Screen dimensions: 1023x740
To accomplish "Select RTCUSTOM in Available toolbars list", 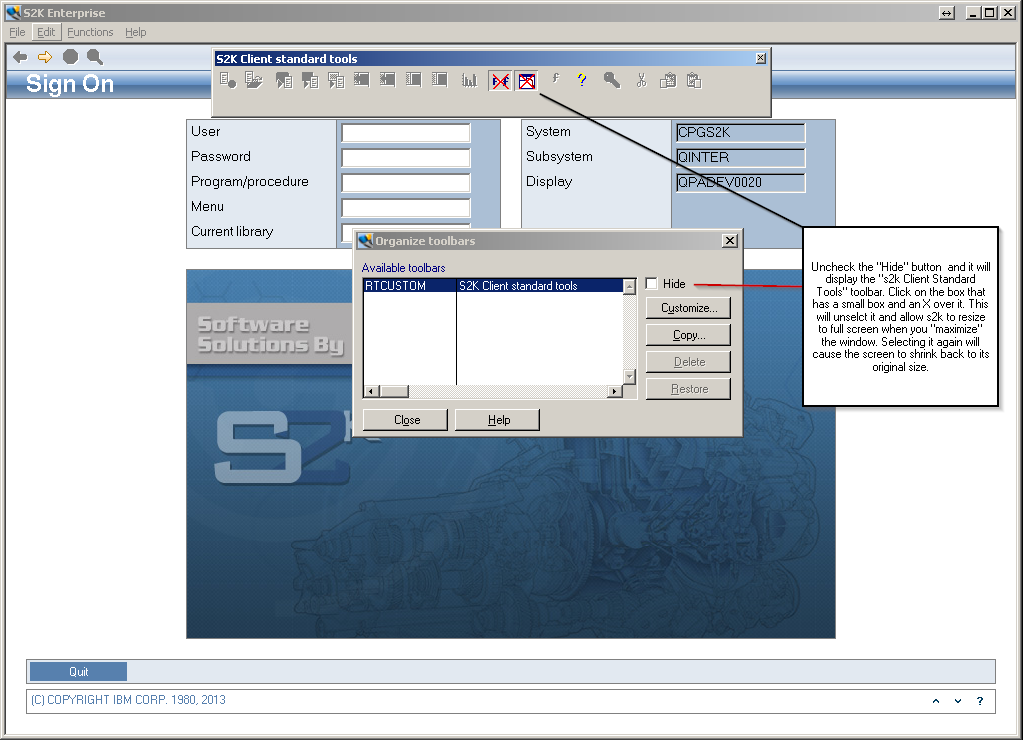I will [409, 286].
